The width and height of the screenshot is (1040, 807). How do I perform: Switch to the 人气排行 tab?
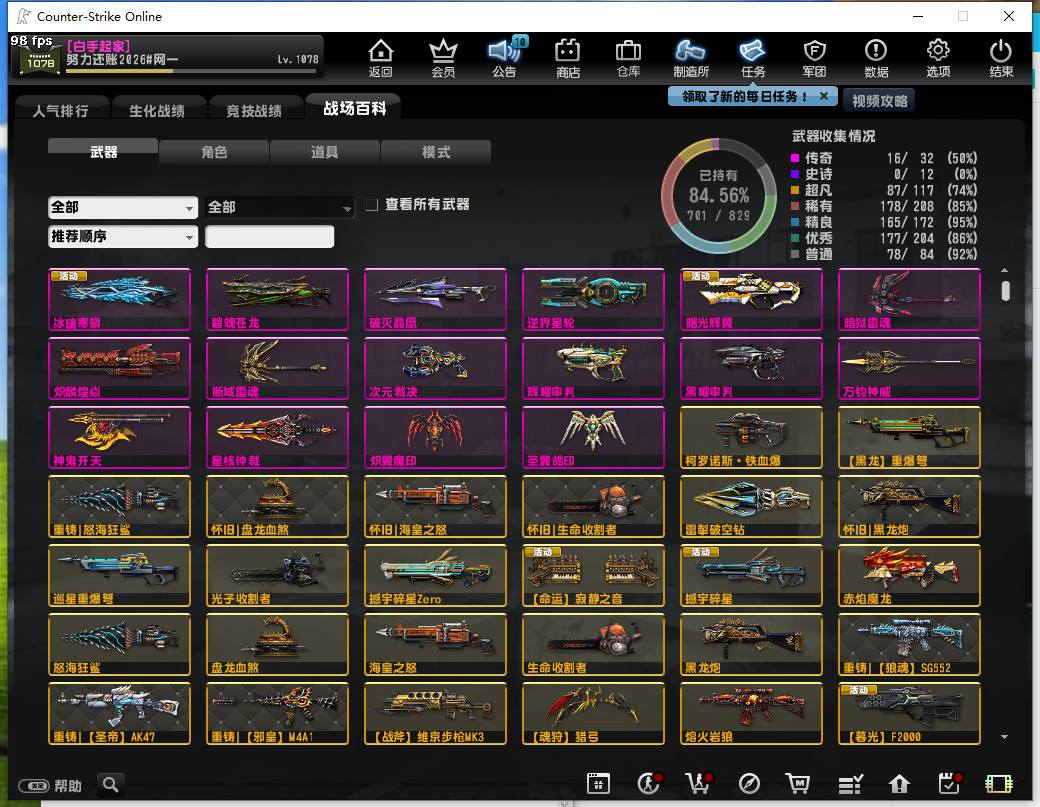pos(61,110)
